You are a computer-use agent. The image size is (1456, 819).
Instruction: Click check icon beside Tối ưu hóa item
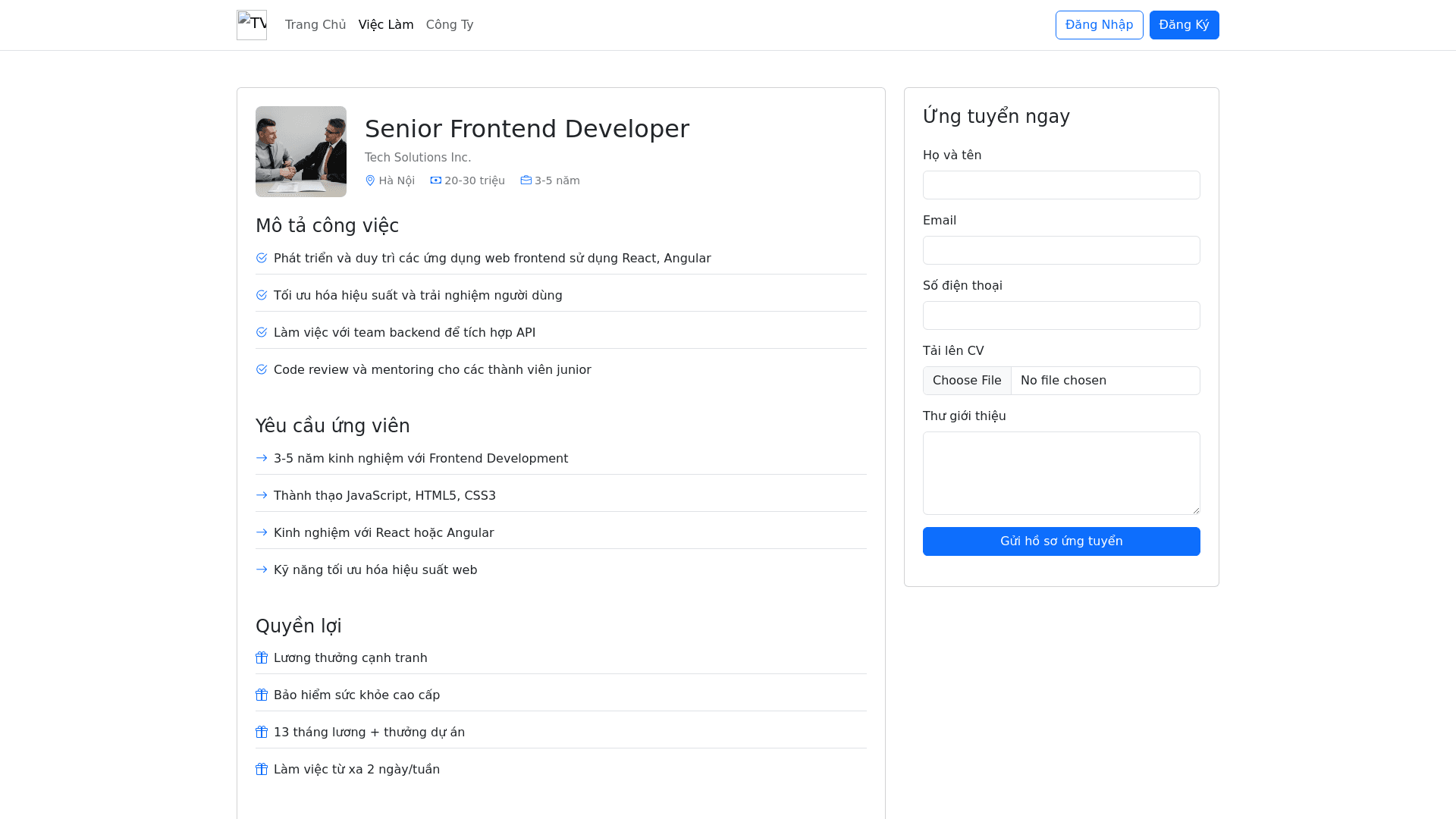pos(262,295)
